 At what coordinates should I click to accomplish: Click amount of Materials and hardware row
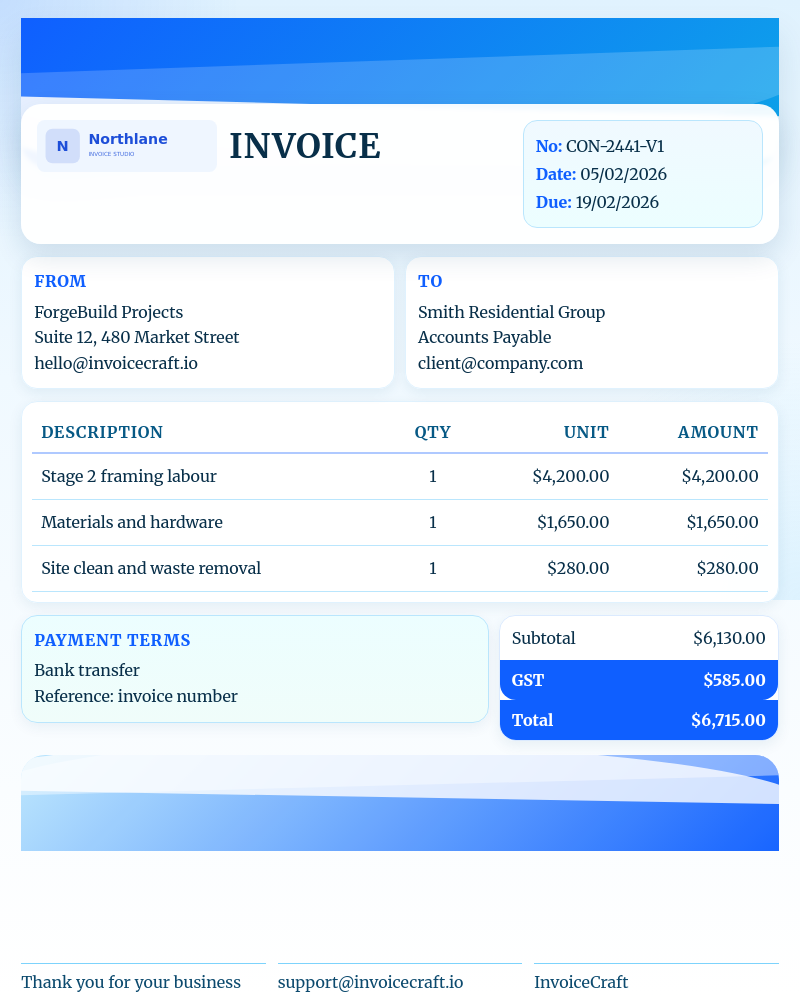click(723, 522)
